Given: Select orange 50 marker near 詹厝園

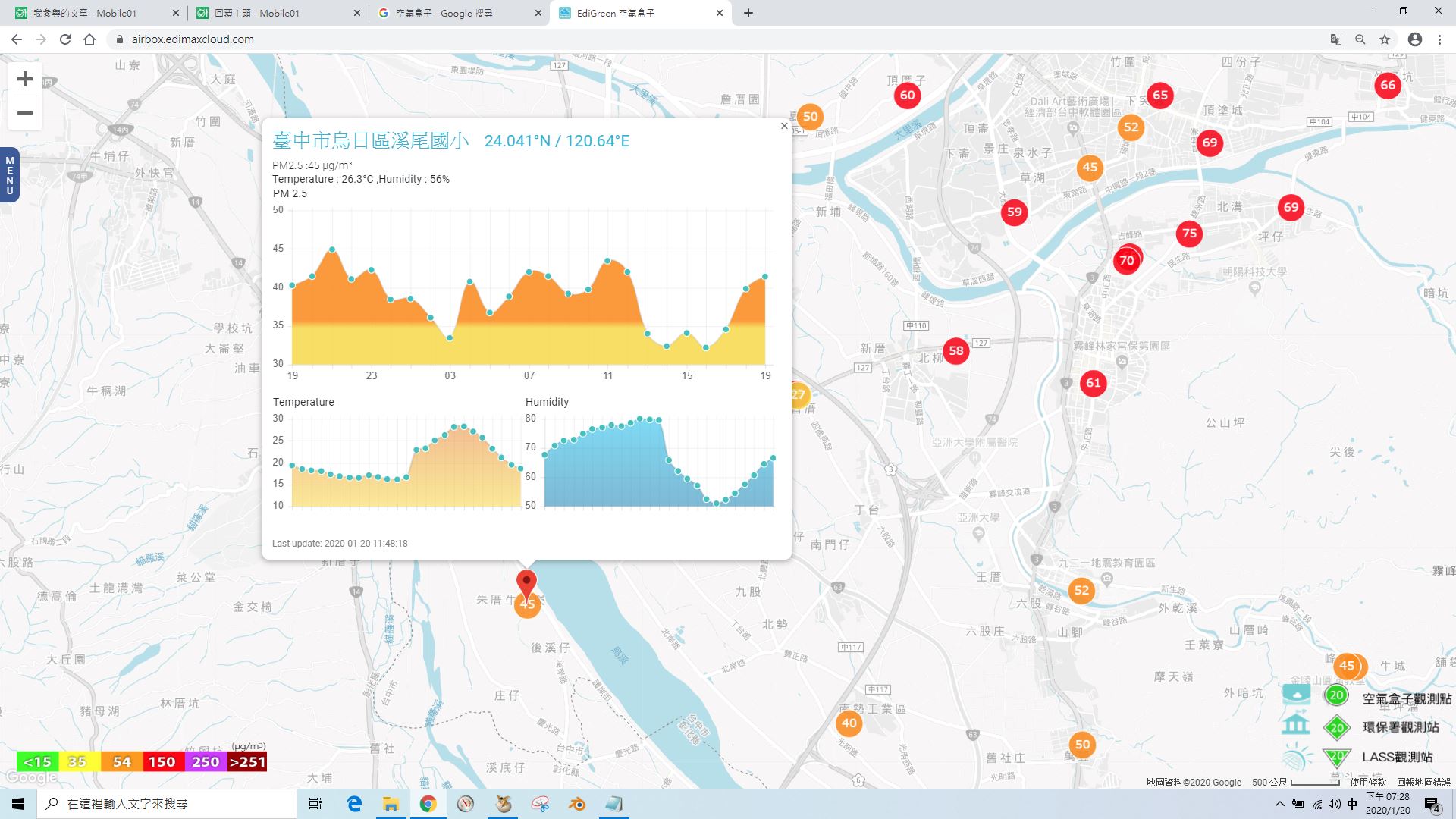Looking at the screenshot, I should (x=811, y=117).
